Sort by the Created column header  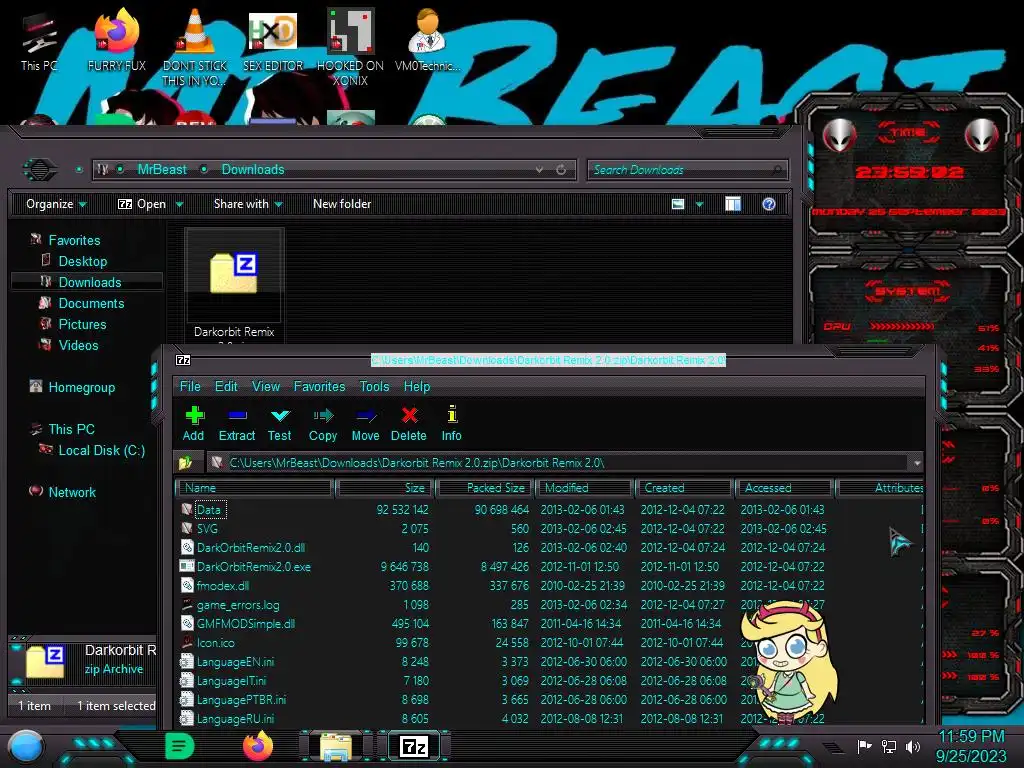(684, 488)
